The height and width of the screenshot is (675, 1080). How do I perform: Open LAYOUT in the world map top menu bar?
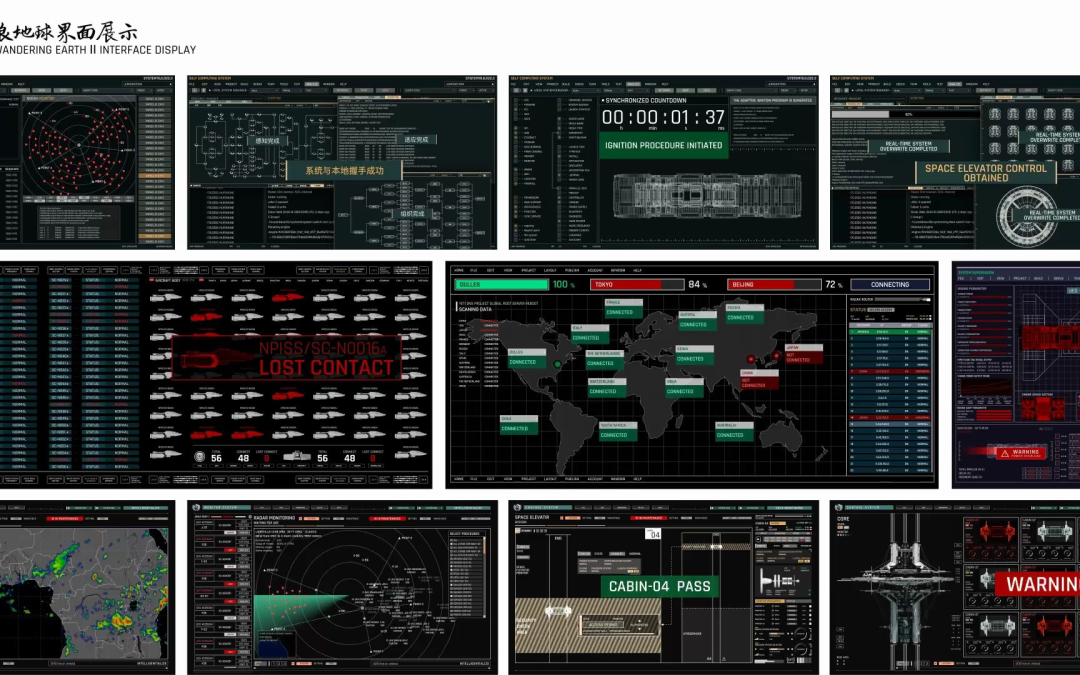[x=550, y=270]
